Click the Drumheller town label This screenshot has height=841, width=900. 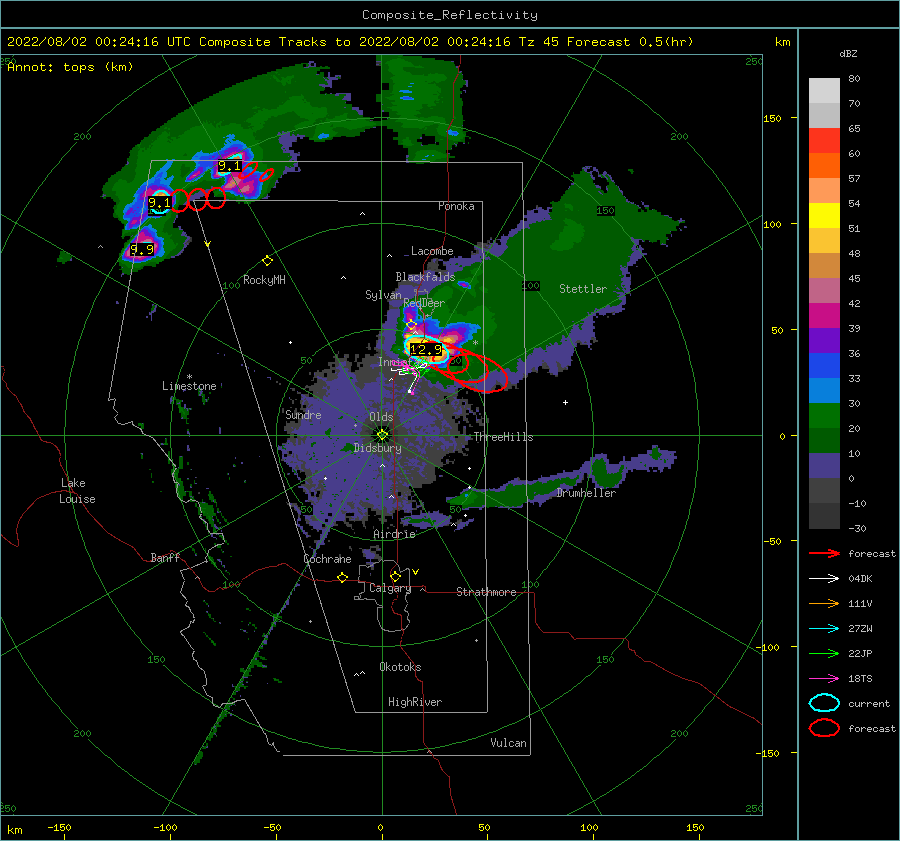(586, 493)
